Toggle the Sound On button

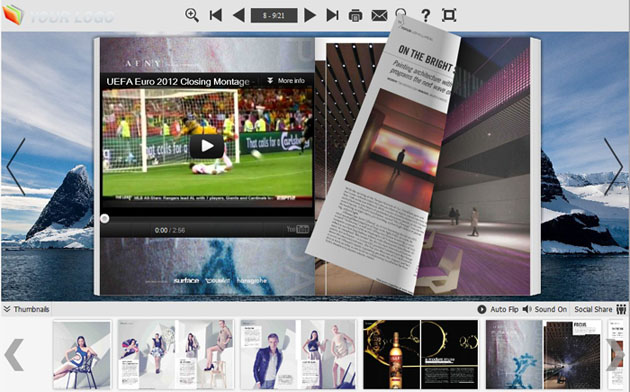pyautogui.click(x=545, y=309)
